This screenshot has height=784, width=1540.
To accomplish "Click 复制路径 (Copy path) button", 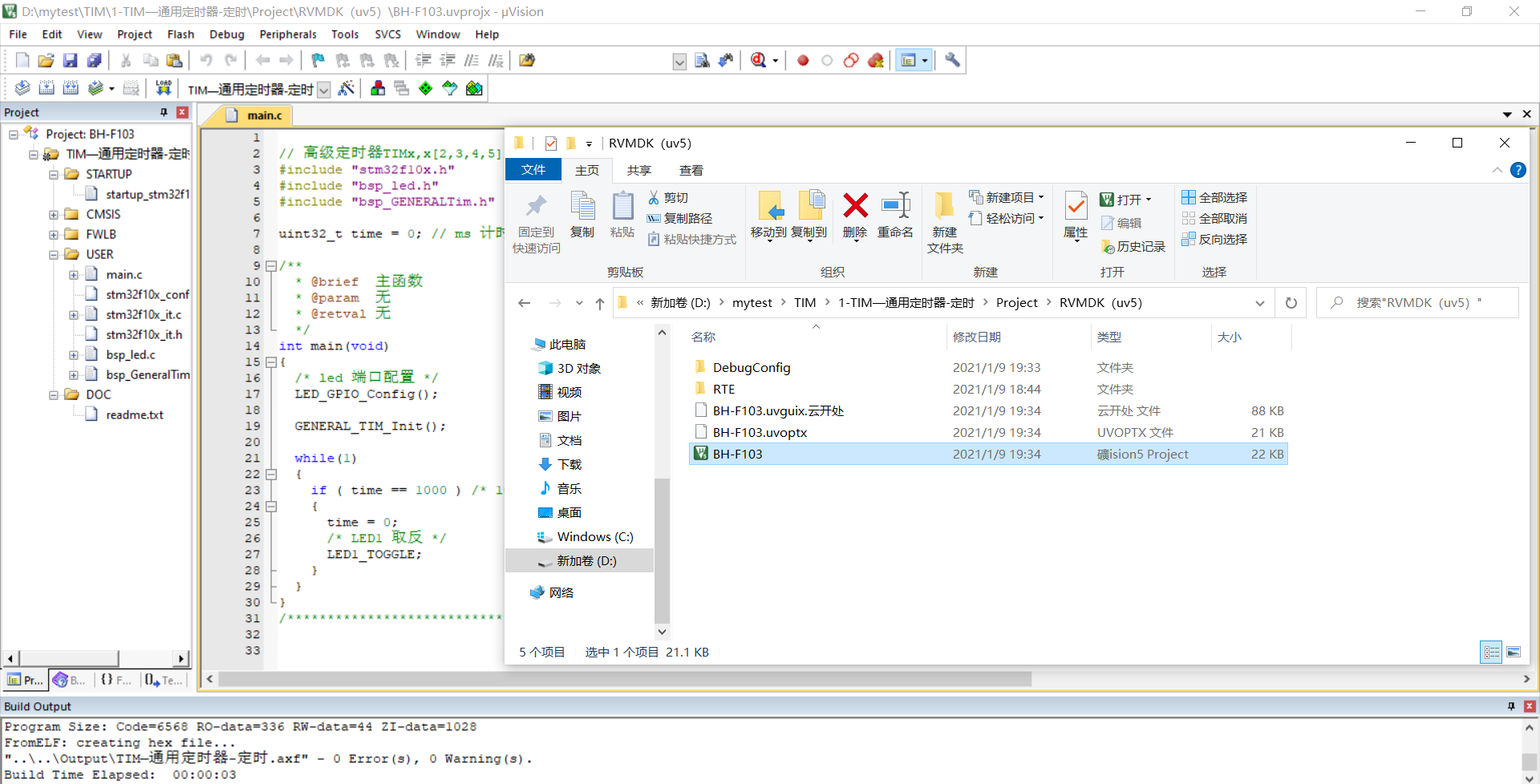I will [680, 218].
